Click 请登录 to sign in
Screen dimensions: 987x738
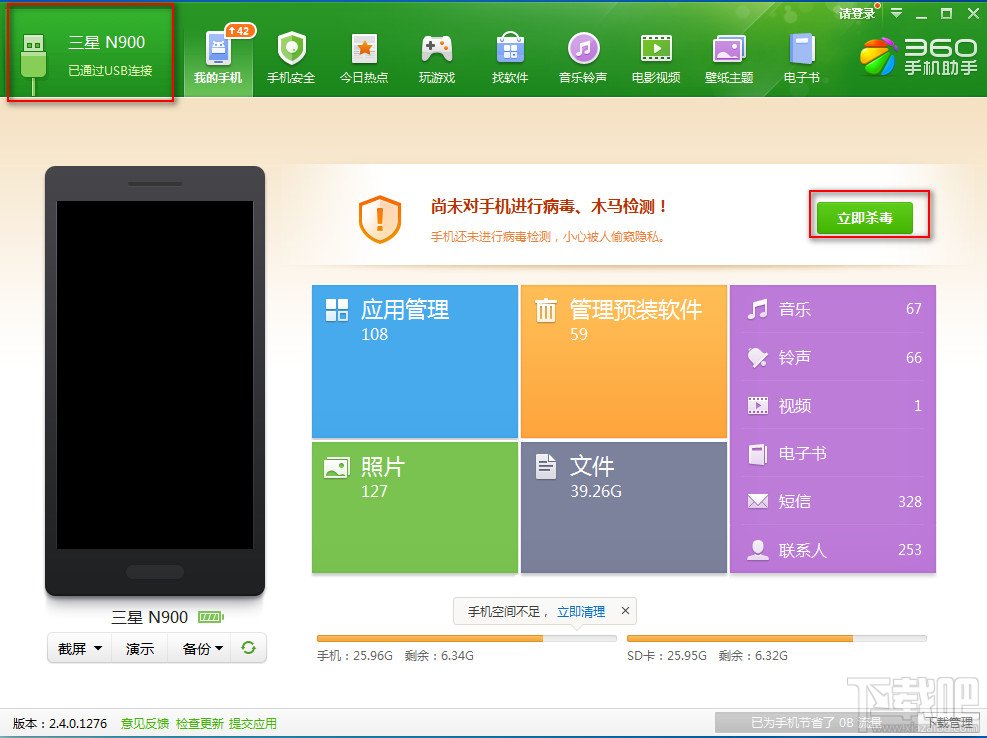coord(856,11)
